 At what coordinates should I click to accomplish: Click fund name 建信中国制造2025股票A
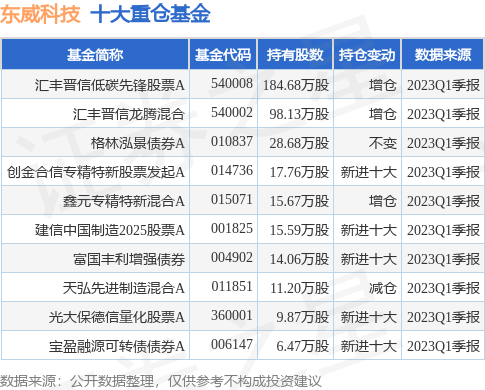click(110, 230)
